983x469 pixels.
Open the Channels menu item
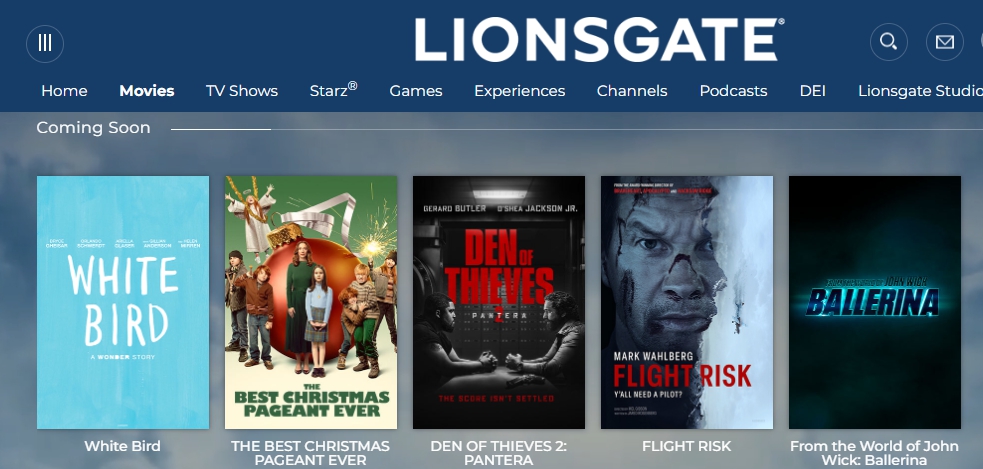[632, 91]
